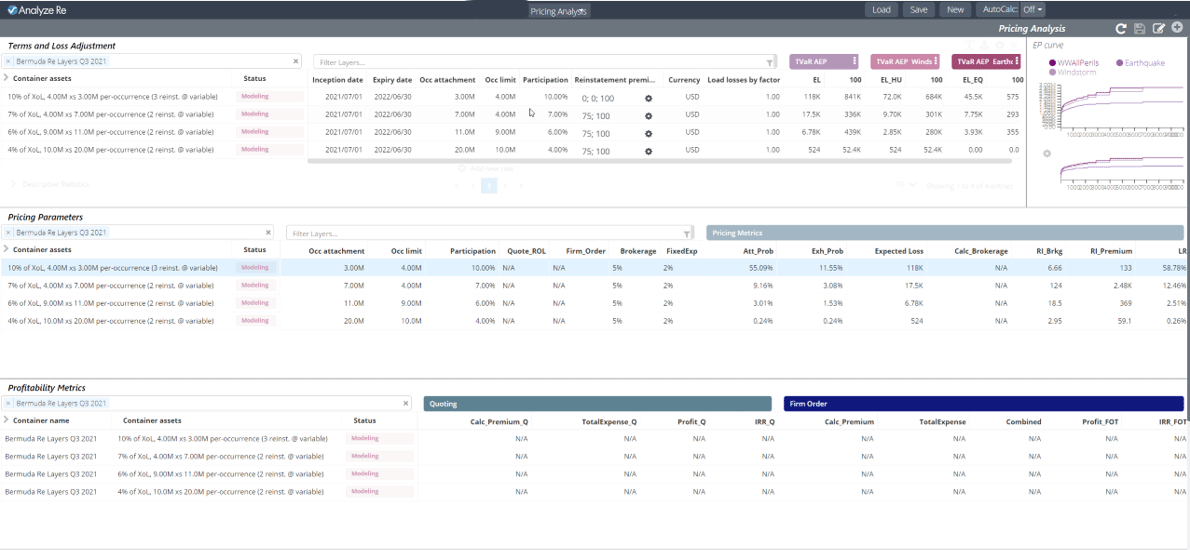Open reinstatement settings gear for 3.00M layer

tap(648, 98)
